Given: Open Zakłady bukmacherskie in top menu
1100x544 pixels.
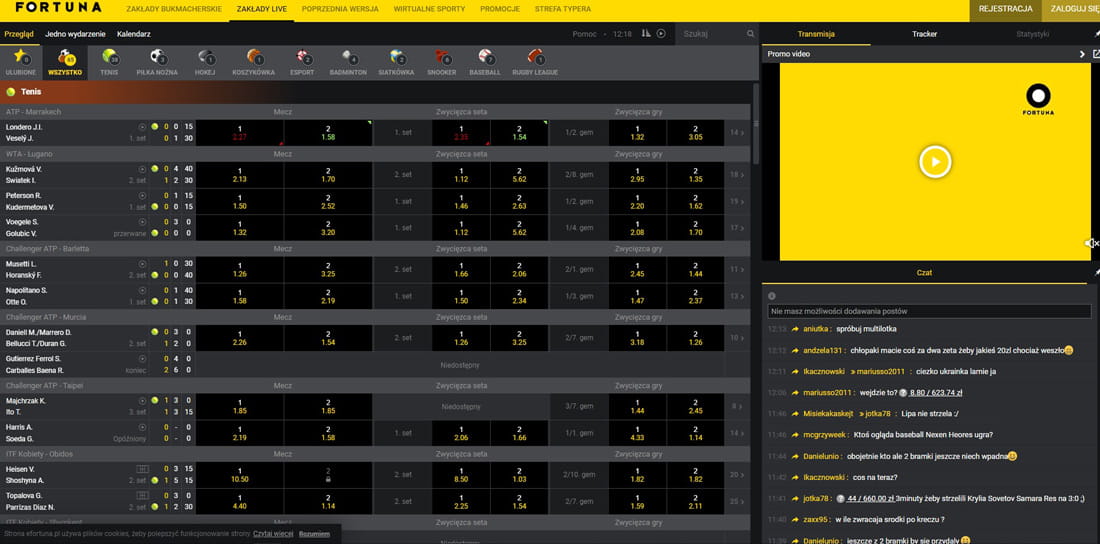Looking at the screenshot, I should click(x=174, y=9).
